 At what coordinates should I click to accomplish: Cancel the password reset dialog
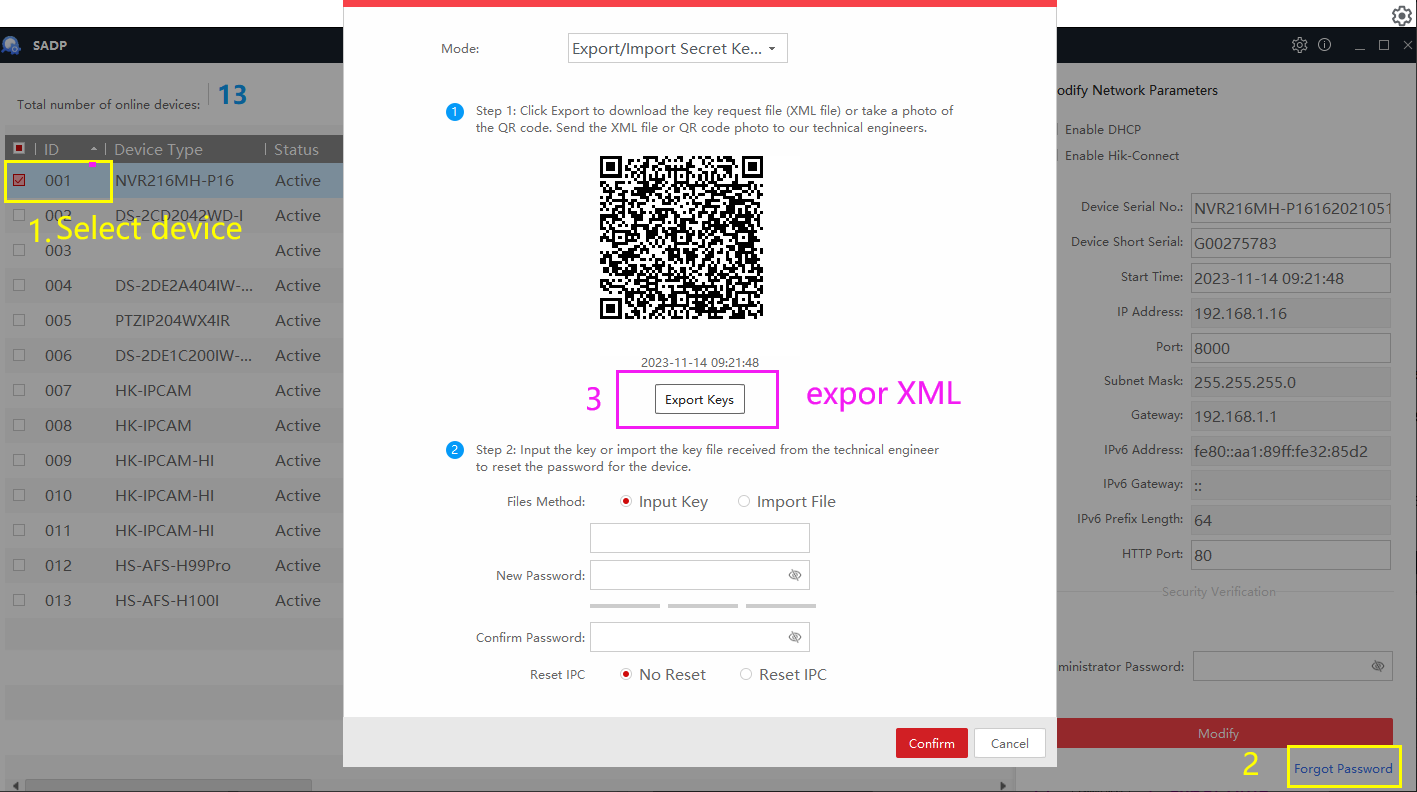coord(1009,743)
